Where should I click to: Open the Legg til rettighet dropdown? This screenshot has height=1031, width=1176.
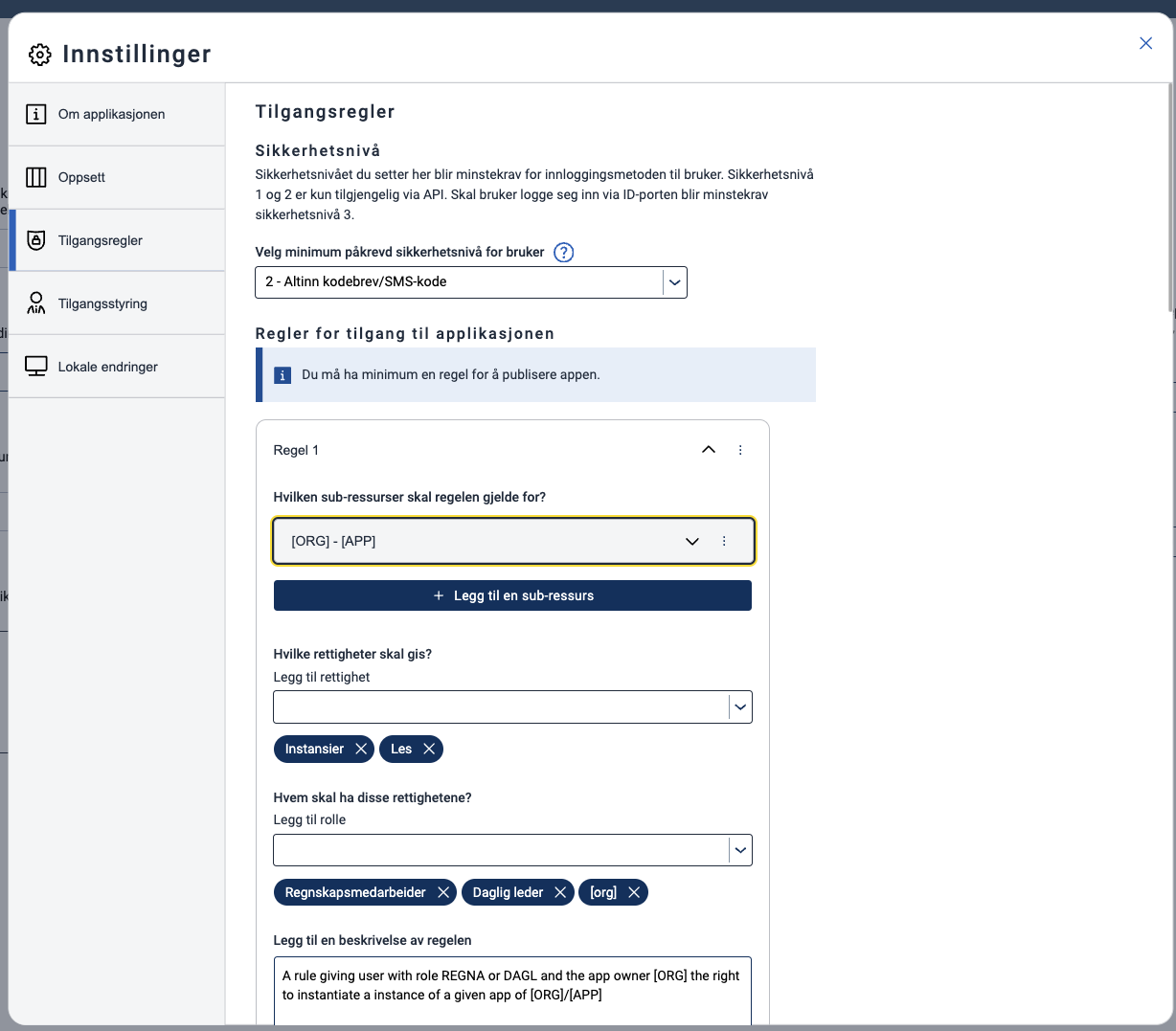(x=513, y=707)
